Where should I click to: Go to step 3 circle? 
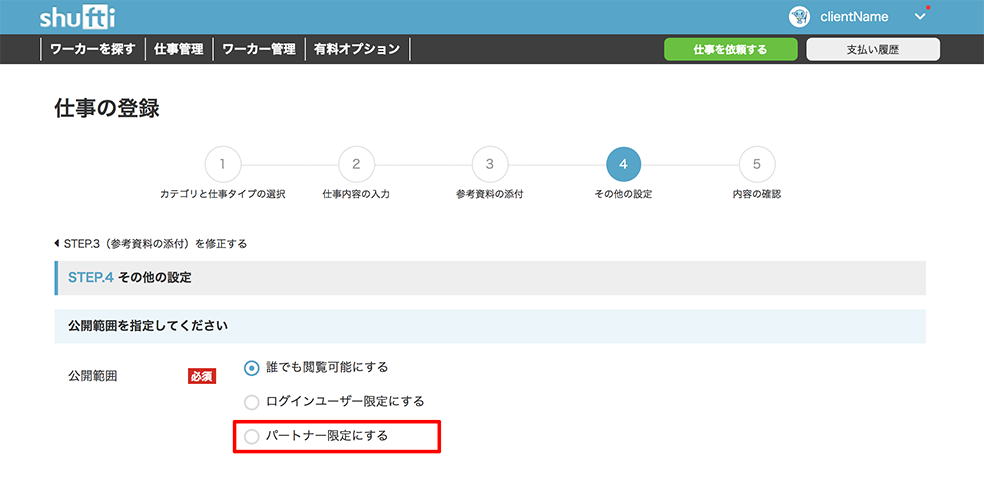point(489,165)
